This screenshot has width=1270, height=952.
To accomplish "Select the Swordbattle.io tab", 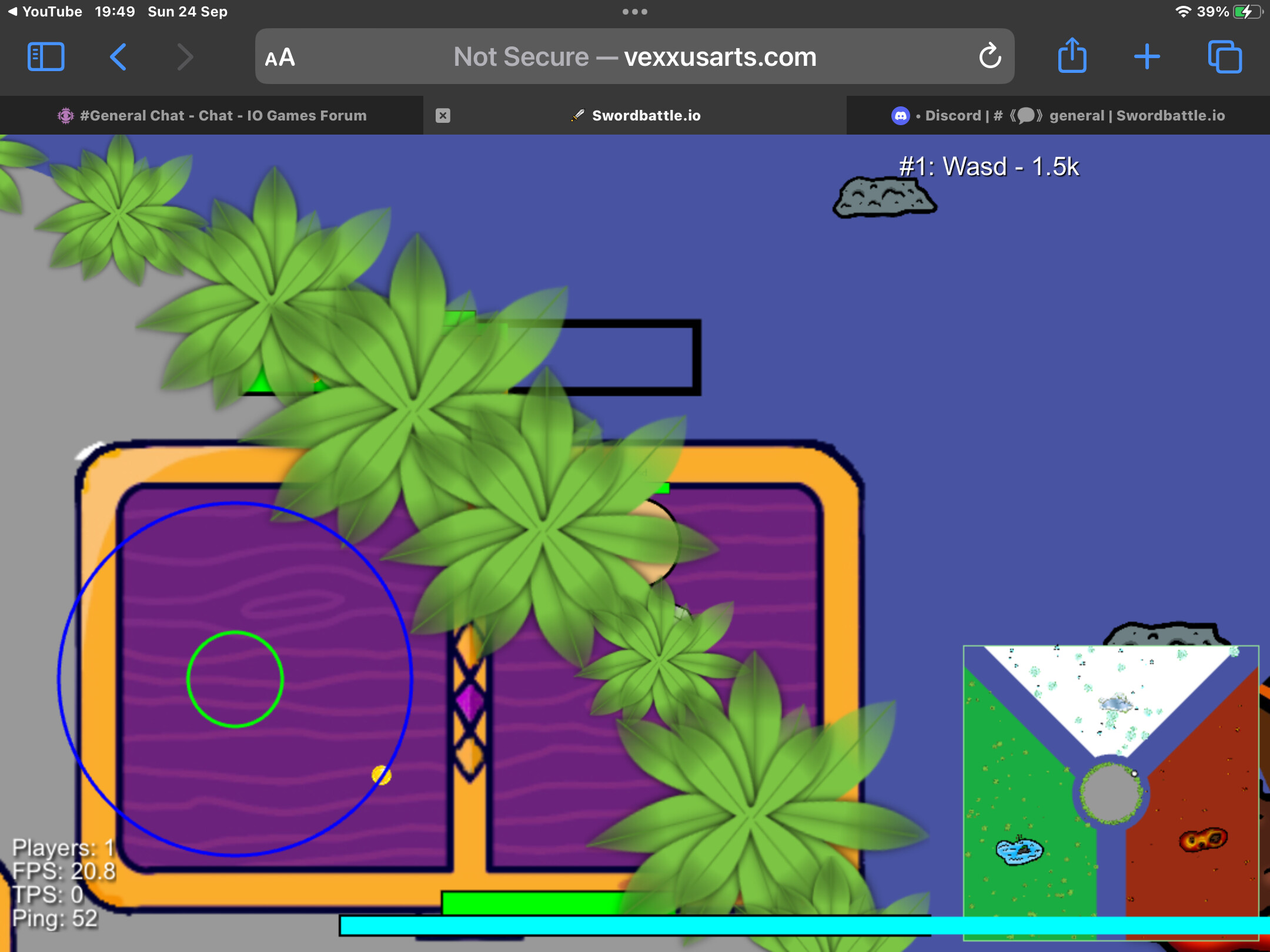I will tap(646, 116).
